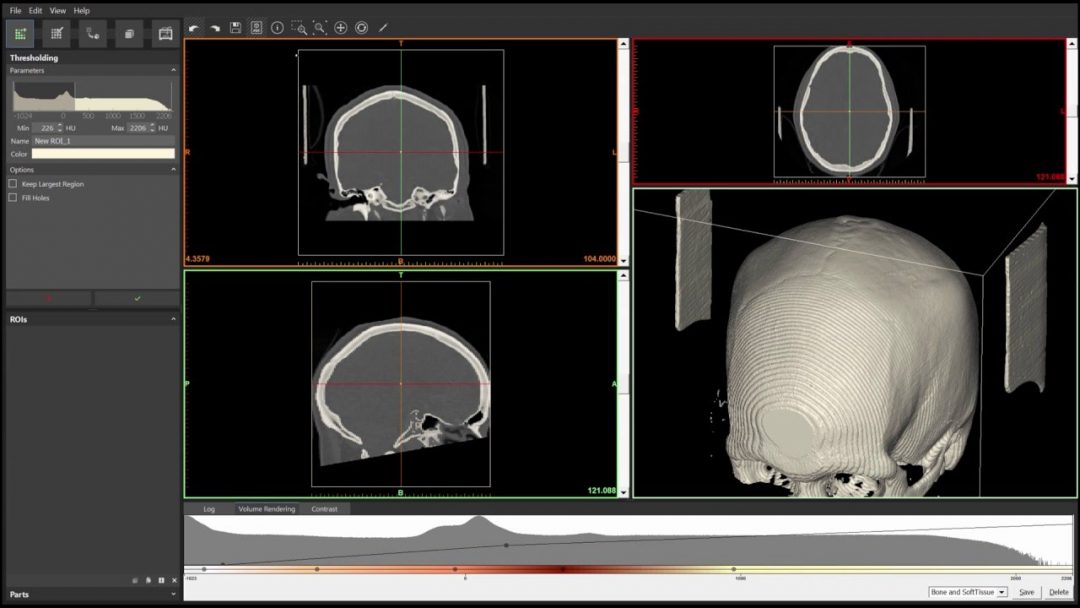Screen dimensions: 1080x608
Task: Collapse the Parameters section
Action: [174, 70]
